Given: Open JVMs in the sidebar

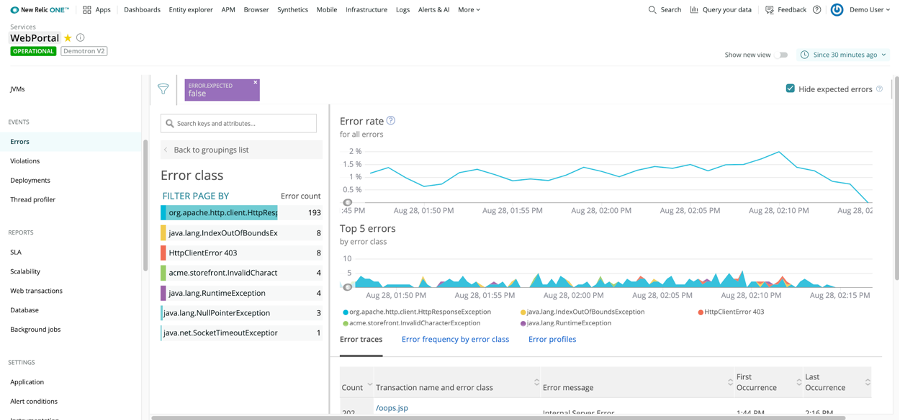Looking at the screenshot, I should point(17,89).
